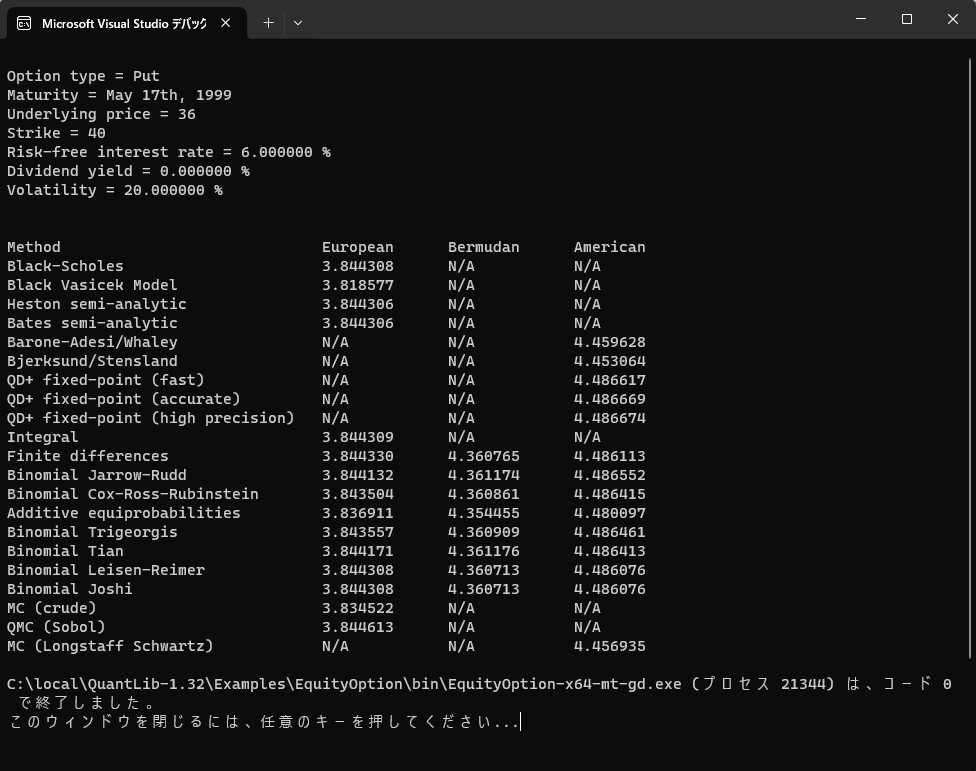The image size is (976, 771).
Task: Click the European value 3.843504
Action: click(357, 494)
